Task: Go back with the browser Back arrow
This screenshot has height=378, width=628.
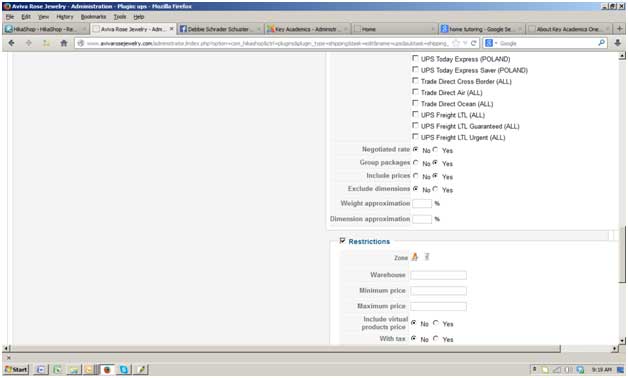Action: (x=11, y=43)
